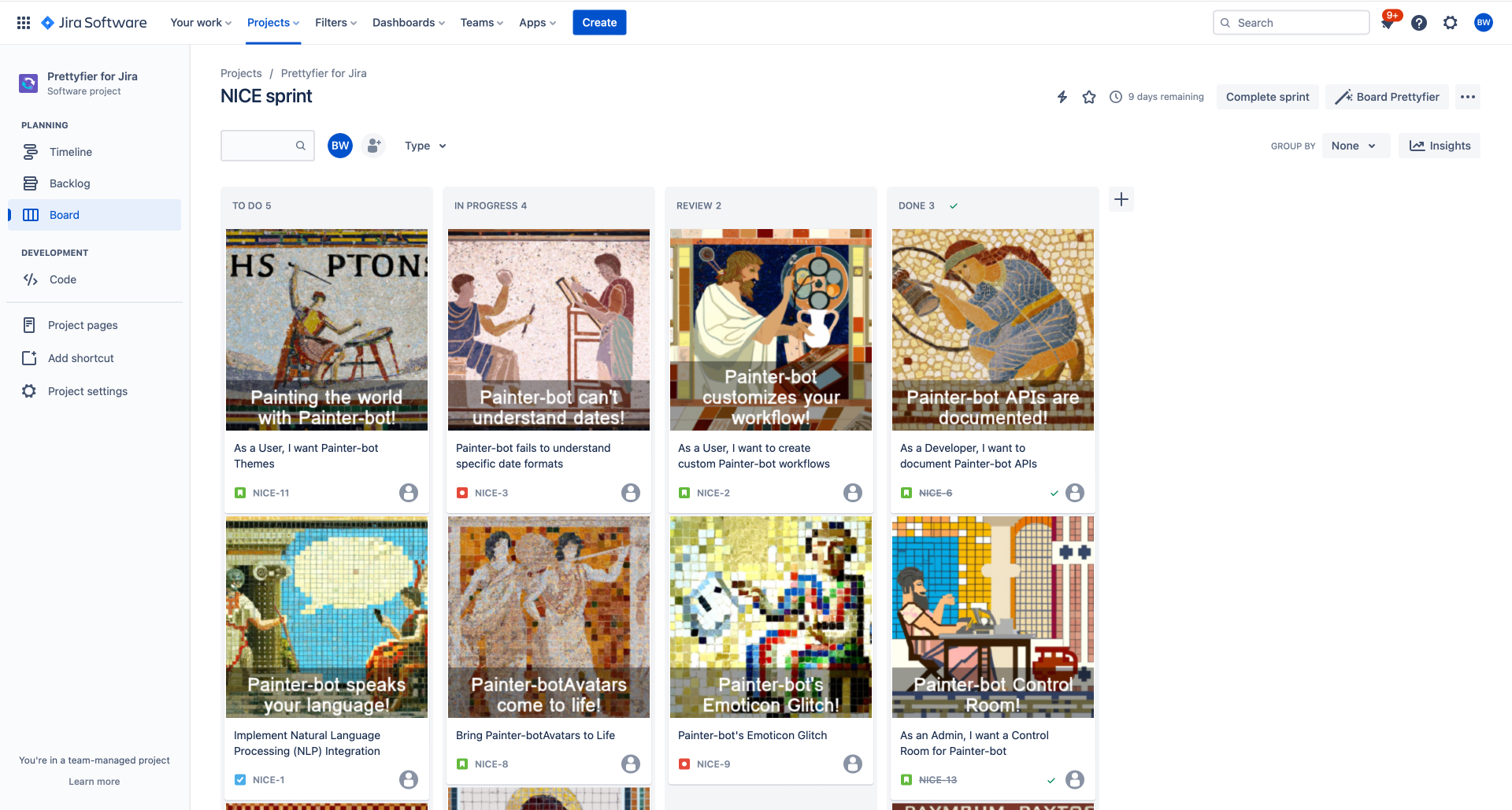
Task: Open Project settings in sidebar
Action: click(94, 391)
